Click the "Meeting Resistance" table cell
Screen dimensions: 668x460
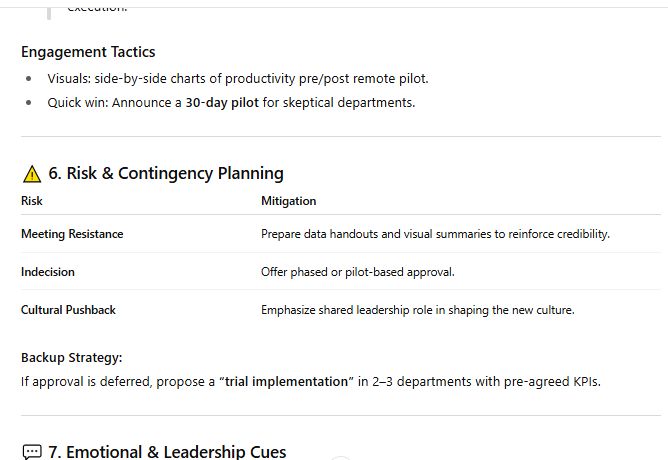tap(72, 234)
